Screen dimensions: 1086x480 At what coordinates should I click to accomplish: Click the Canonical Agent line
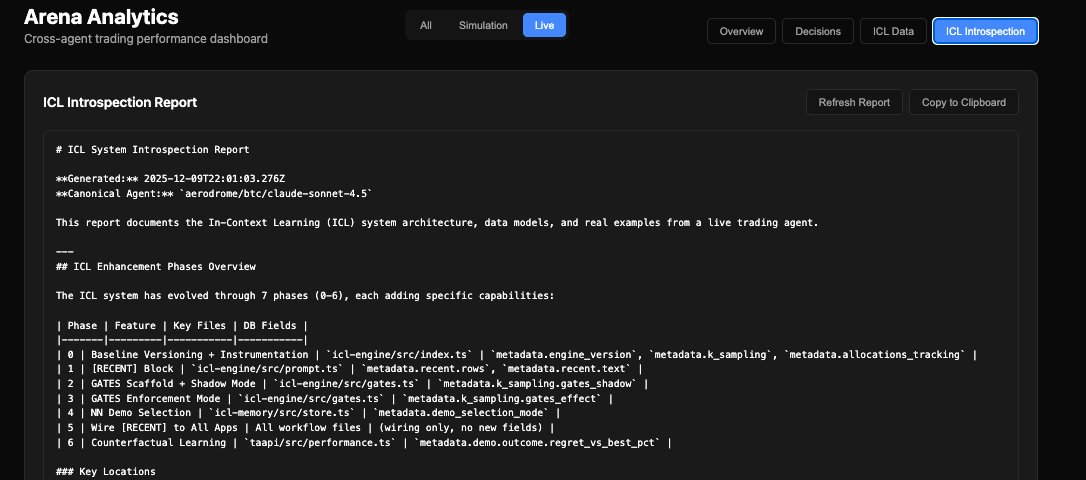point(214,193)
